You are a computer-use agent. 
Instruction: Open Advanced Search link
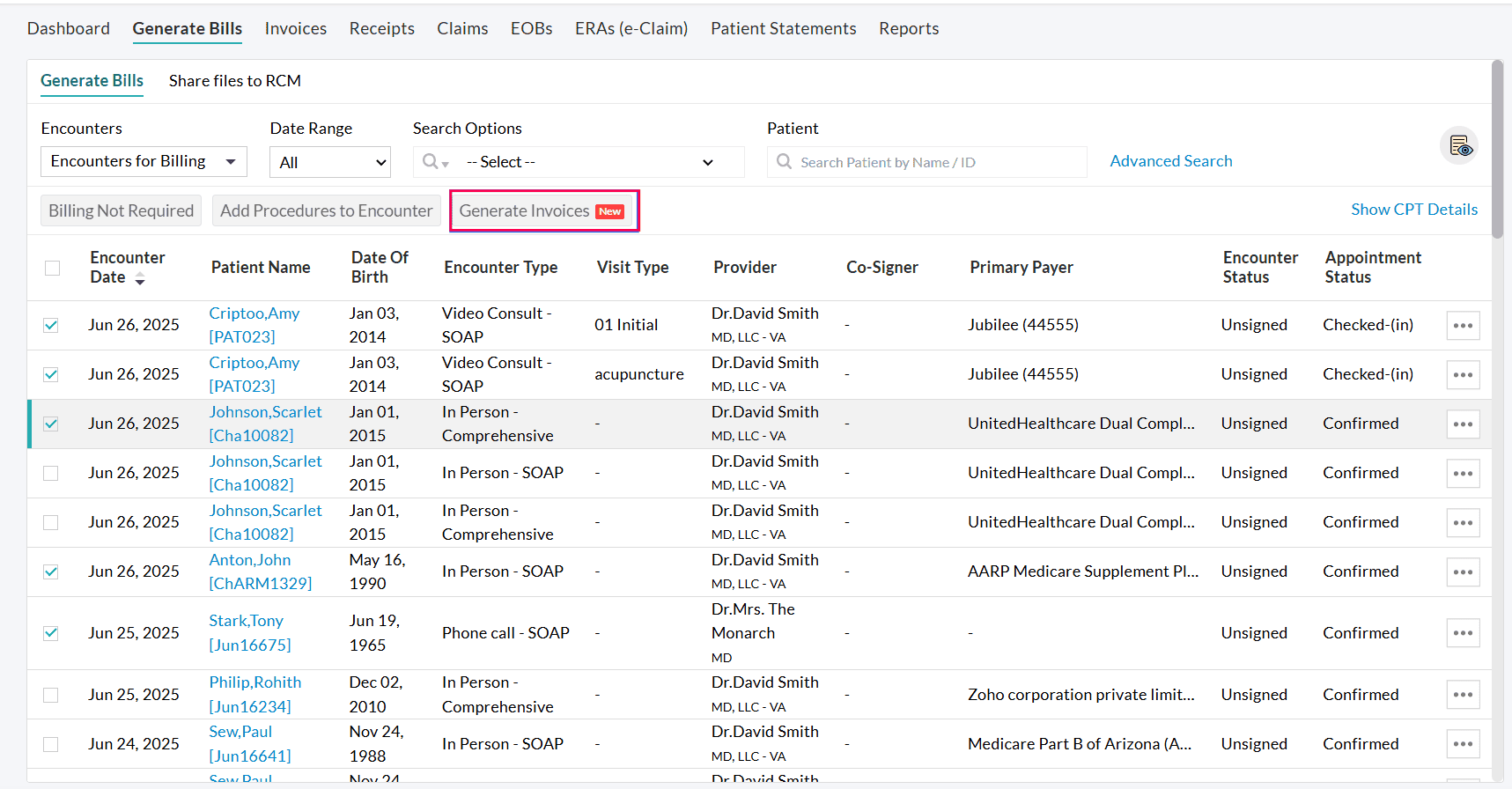pos(1171,161)
